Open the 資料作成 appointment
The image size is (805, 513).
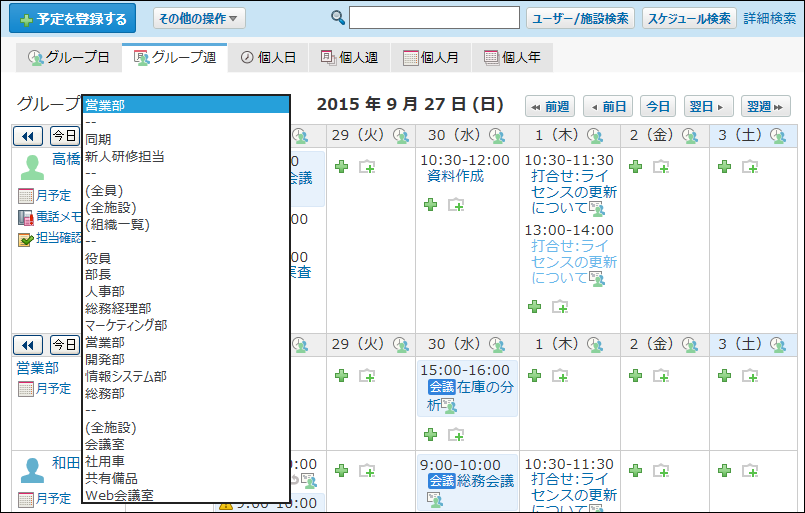(x=455, y=176)
